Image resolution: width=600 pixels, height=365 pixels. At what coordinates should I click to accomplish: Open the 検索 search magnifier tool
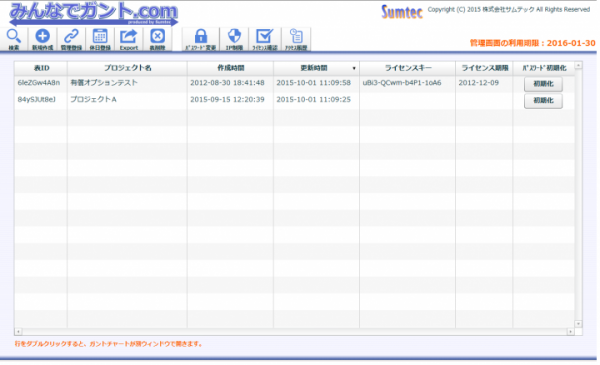tap(14, 39)
